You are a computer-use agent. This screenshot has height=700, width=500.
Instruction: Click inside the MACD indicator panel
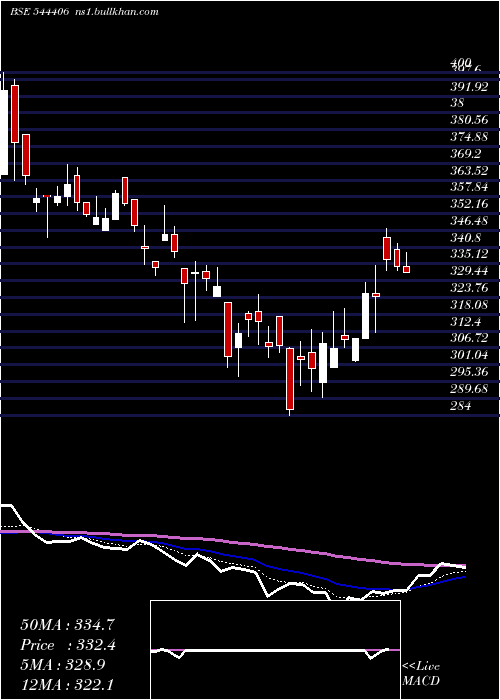275,650
